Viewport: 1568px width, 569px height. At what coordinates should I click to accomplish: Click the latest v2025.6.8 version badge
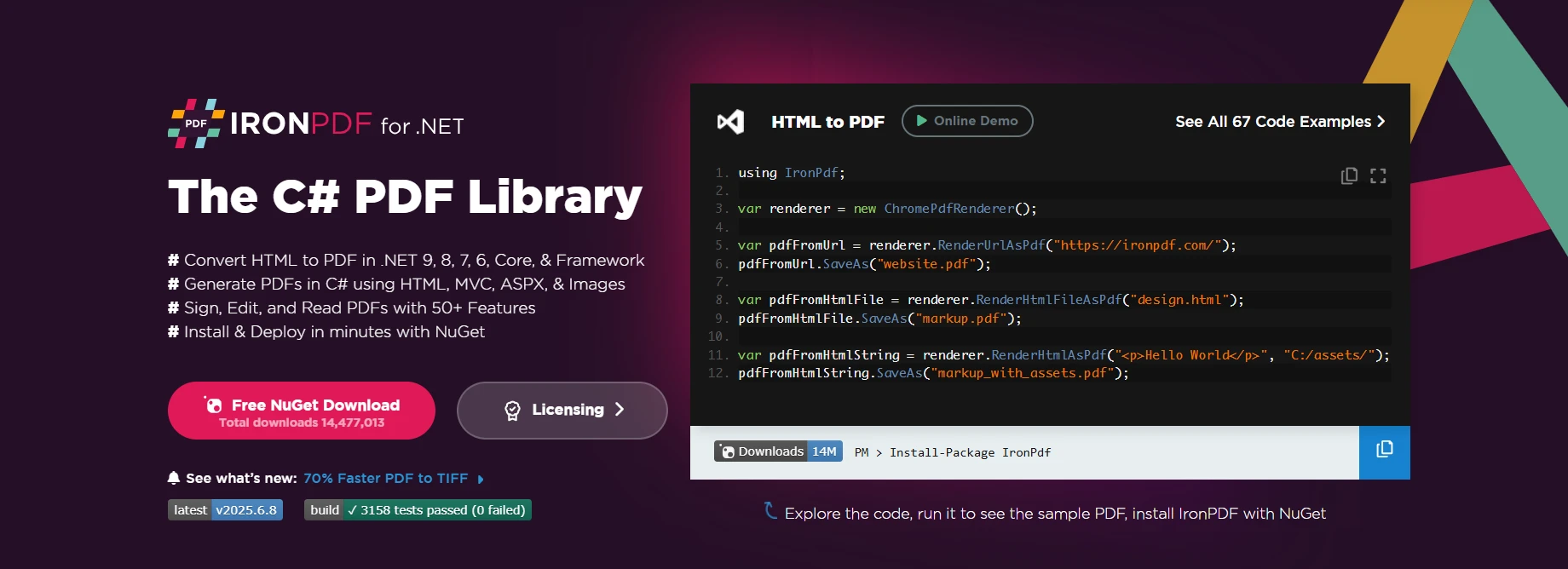point(225,510)
